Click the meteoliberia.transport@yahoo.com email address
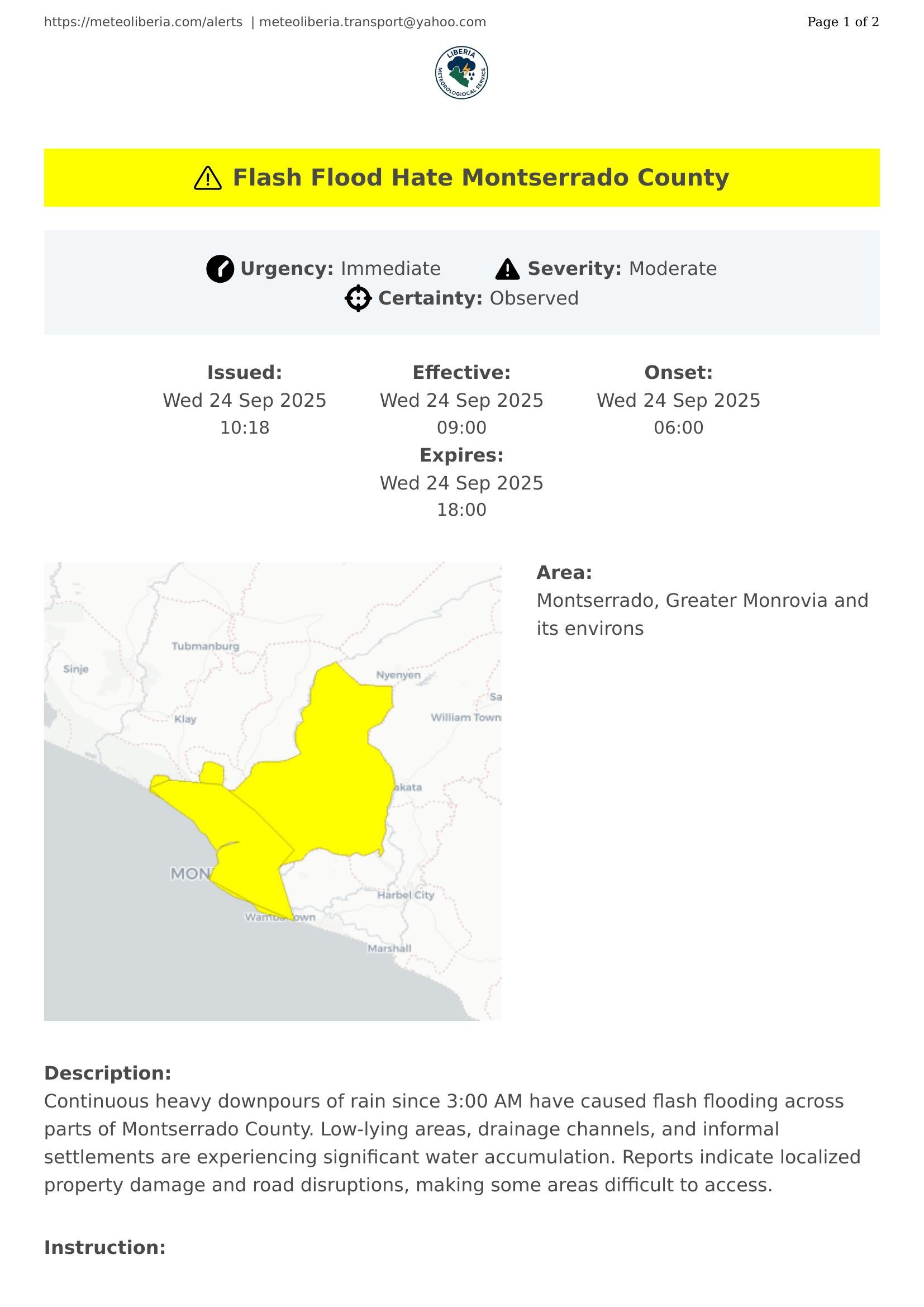The image size is (924, 1307). point(373,22)
